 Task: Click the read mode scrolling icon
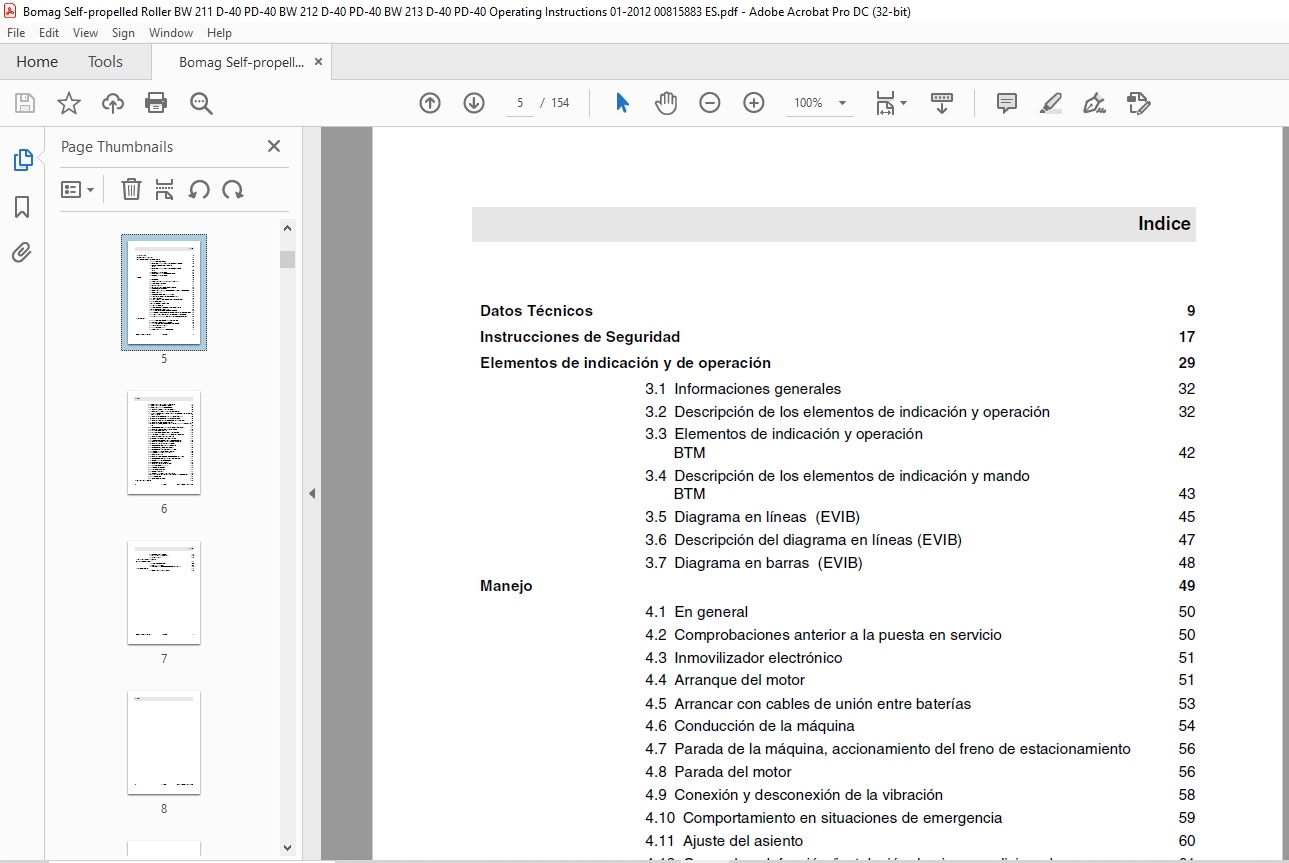point(942,103)
